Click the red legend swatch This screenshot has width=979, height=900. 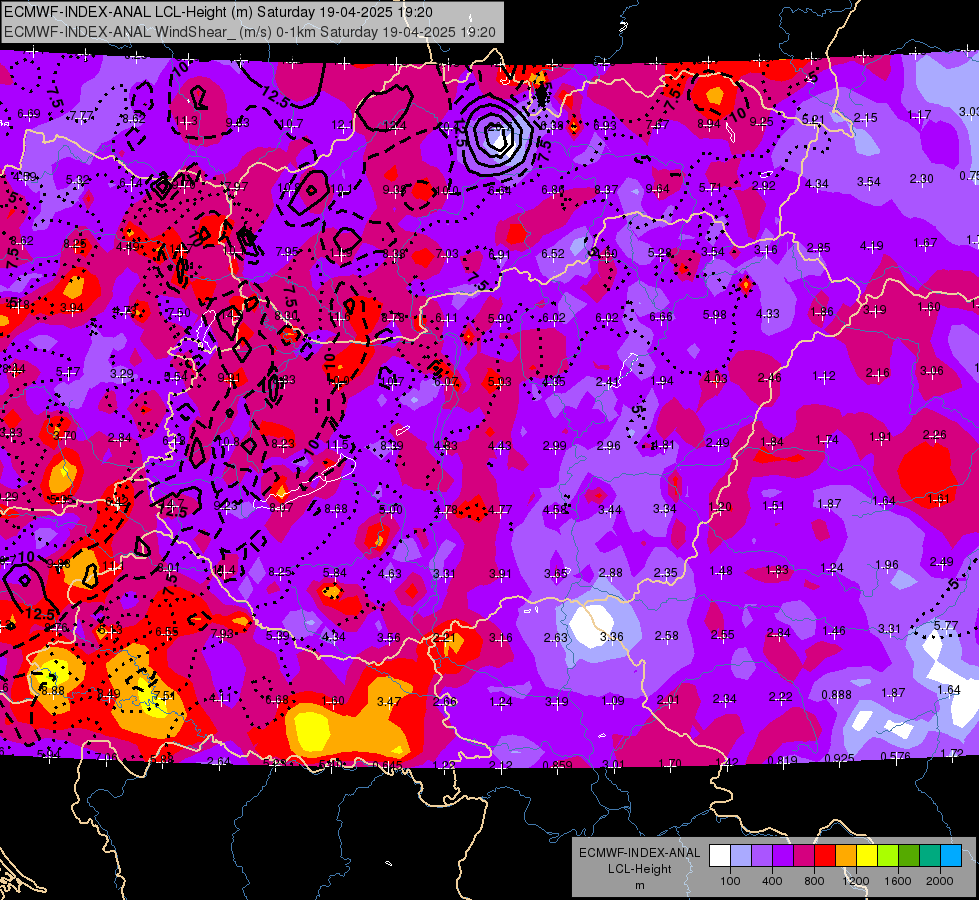tap(825, 856)
